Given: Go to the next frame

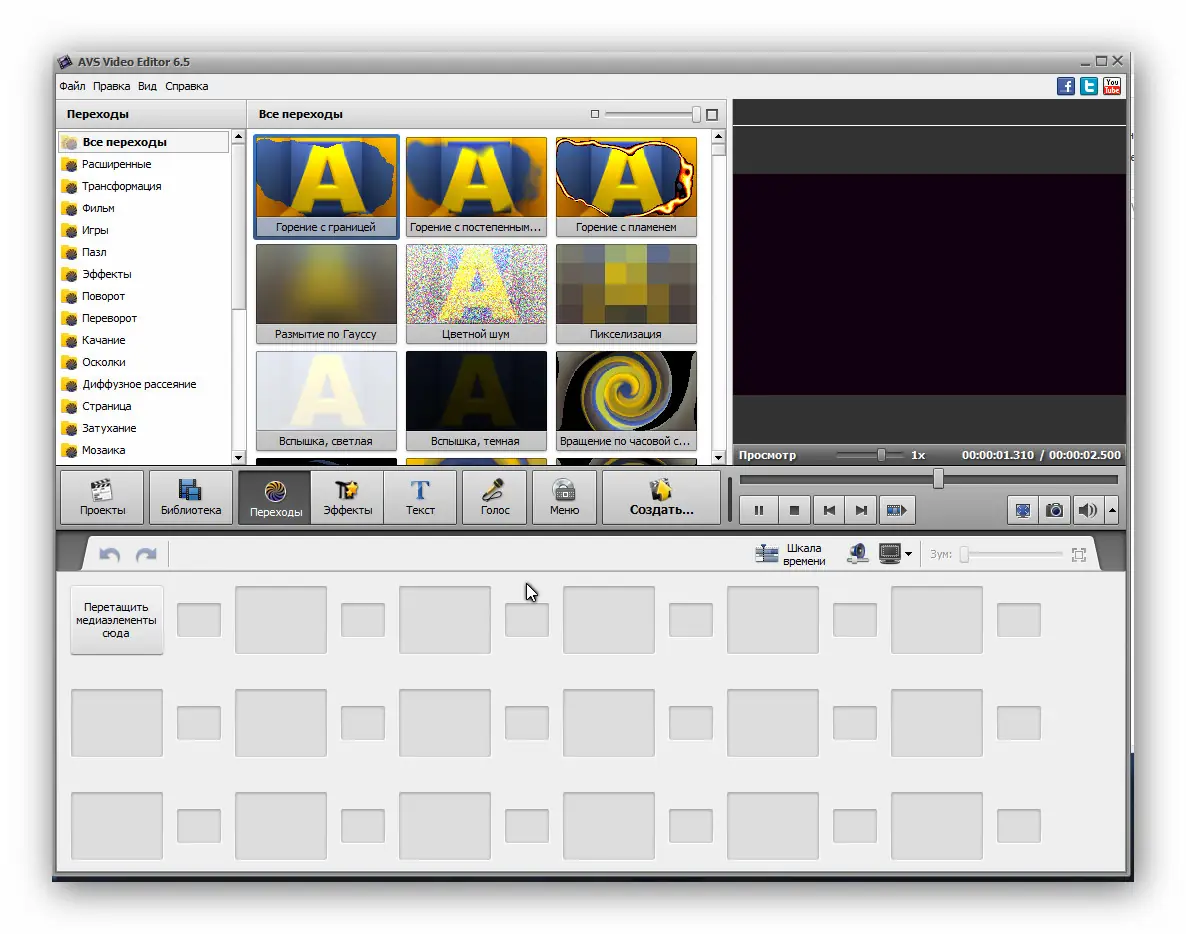Looking at the screenshot, I should [x=861, y=510].
